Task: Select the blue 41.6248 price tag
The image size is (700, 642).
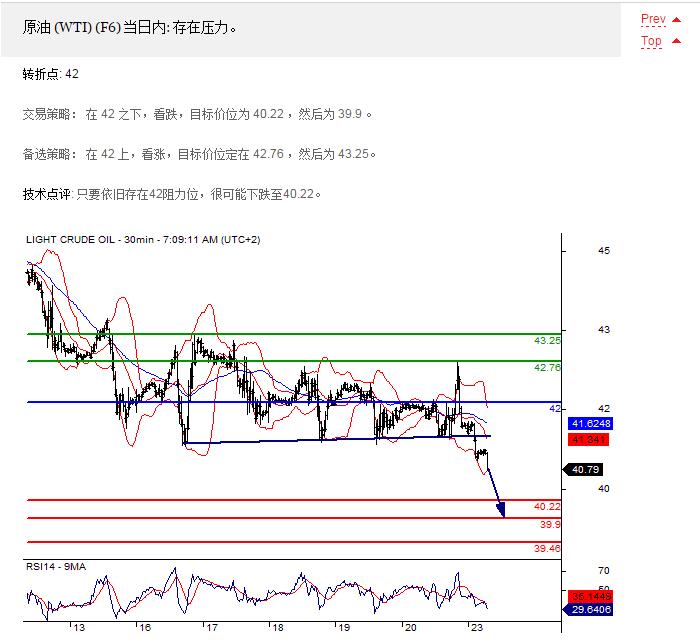Action: 590,424
